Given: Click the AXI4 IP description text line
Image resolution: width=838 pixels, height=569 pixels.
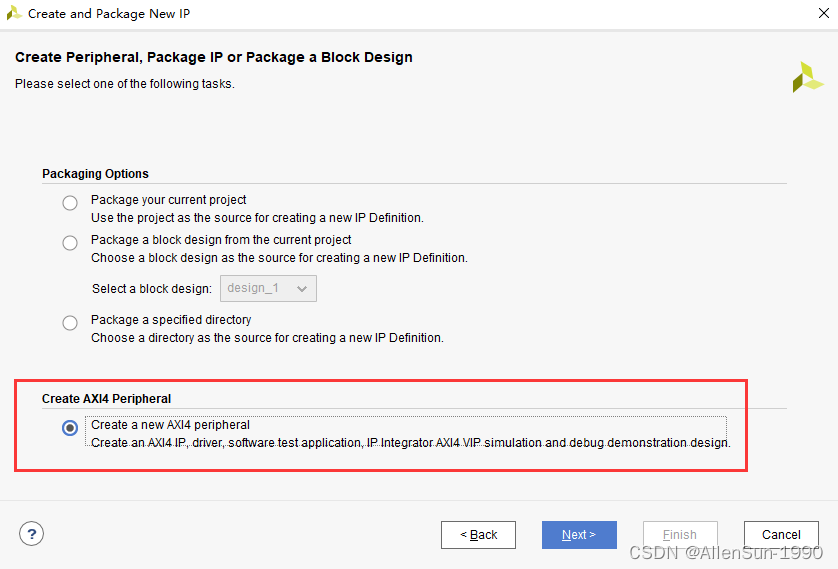Looking at the screenshot, I should click(x=410, y=442).
